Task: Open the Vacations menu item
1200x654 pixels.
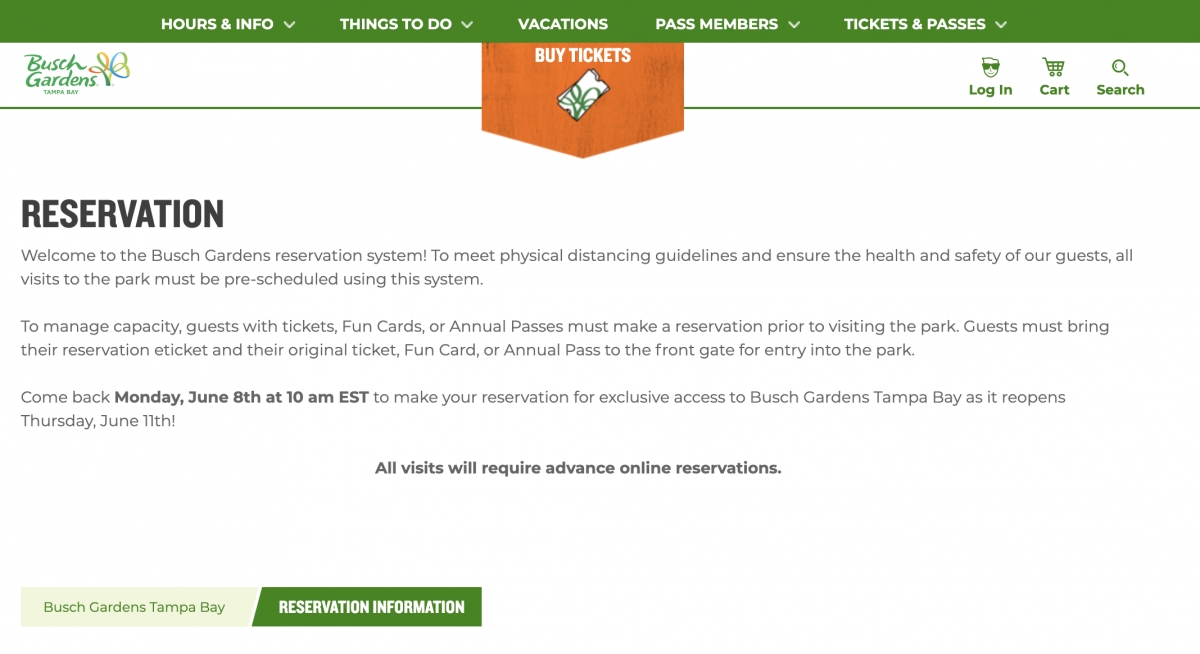Action: click(563, 24)
